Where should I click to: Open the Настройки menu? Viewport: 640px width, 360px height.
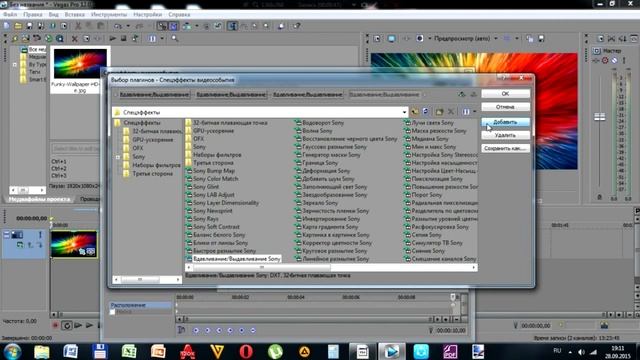(147, 14)
